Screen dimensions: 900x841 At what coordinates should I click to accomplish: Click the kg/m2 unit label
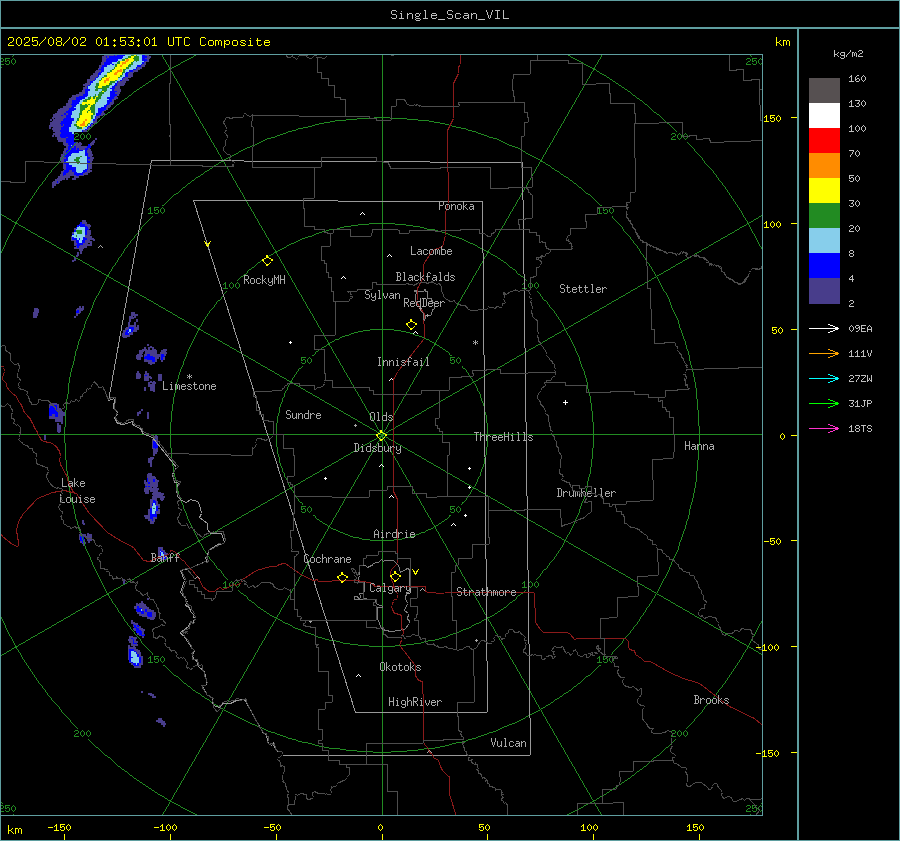coord(848,54)
